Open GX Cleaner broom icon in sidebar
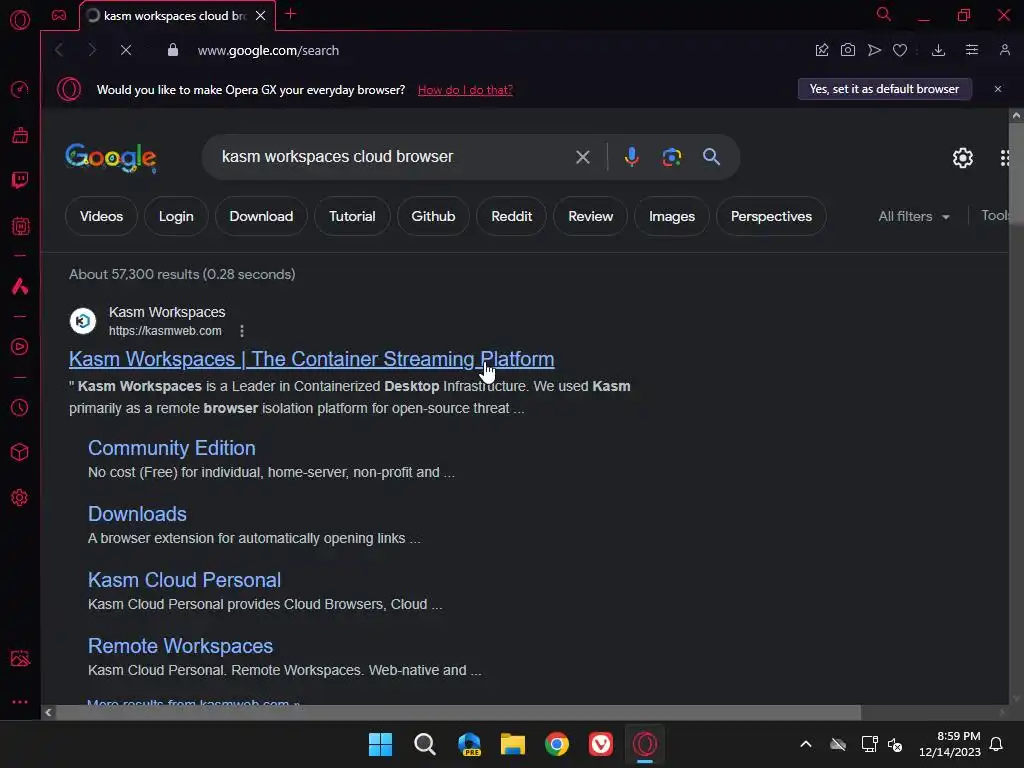The image size is (1024, 768). point(20,135)
